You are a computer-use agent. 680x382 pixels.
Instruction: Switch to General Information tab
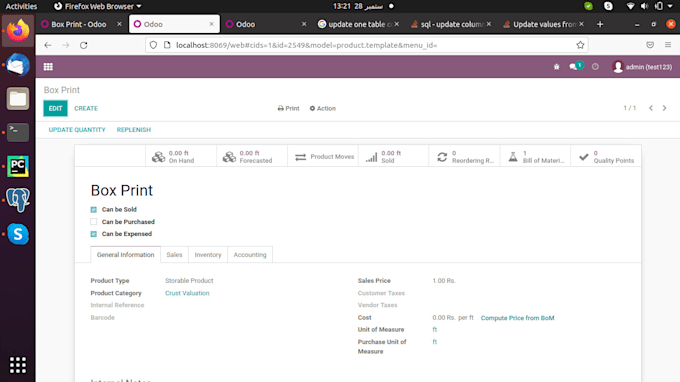tap(125, 255)
